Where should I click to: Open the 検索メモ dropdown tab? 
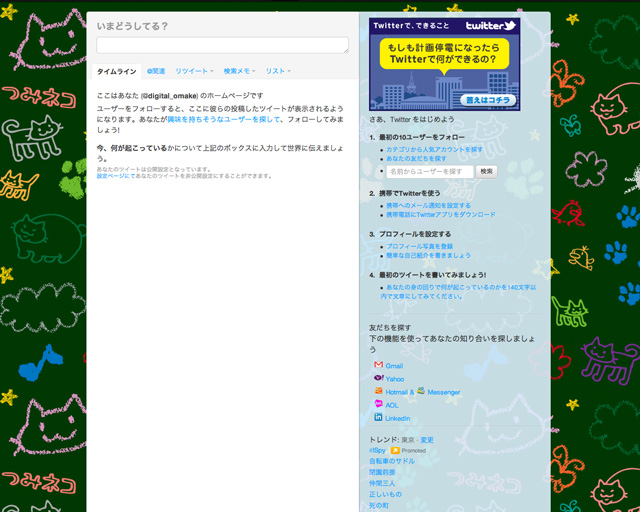tap(239, 71)
